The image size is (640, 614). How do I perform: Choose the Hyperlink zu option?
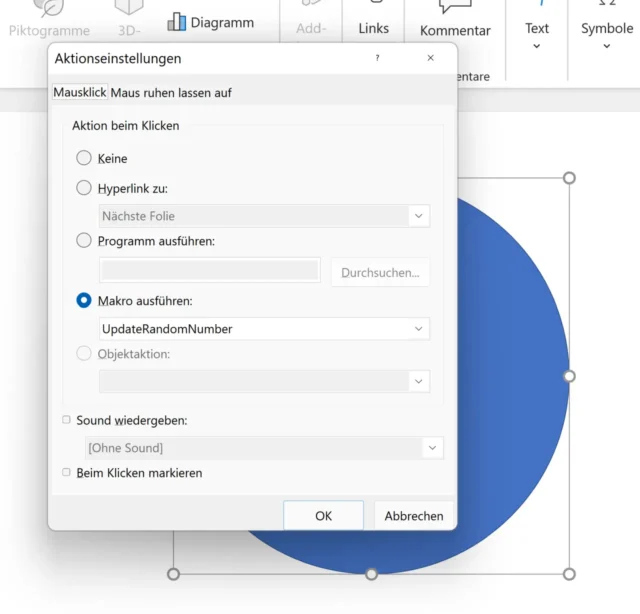[x=84, y=187]
